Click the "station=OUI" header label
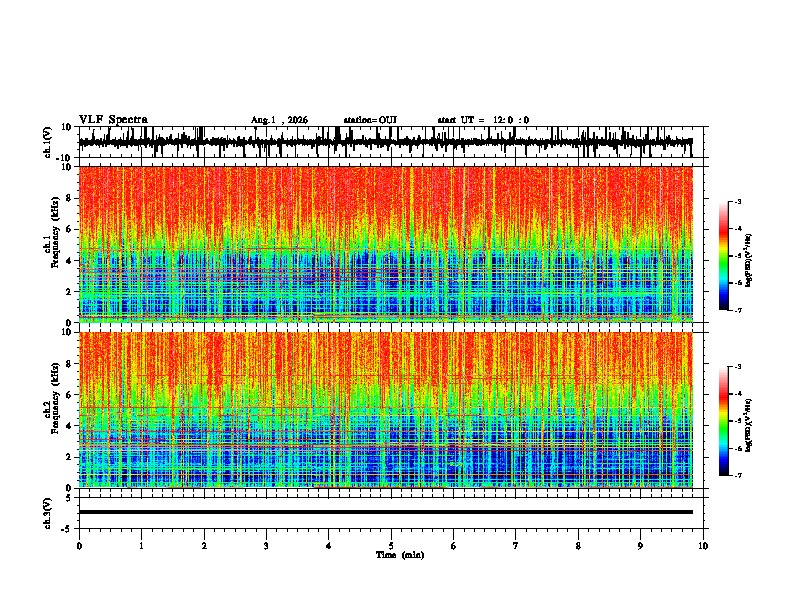 [370, 120]
